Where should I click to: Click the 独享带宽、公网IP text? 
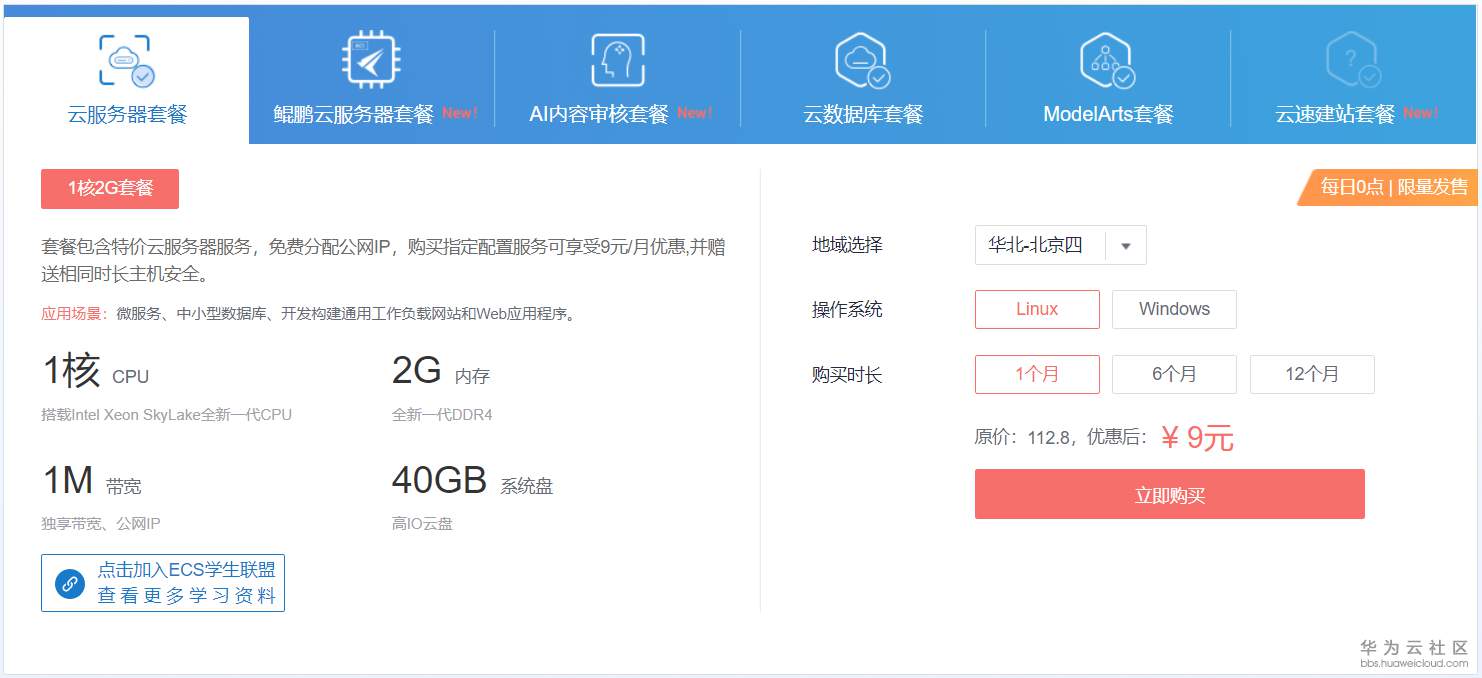point(101,524)
